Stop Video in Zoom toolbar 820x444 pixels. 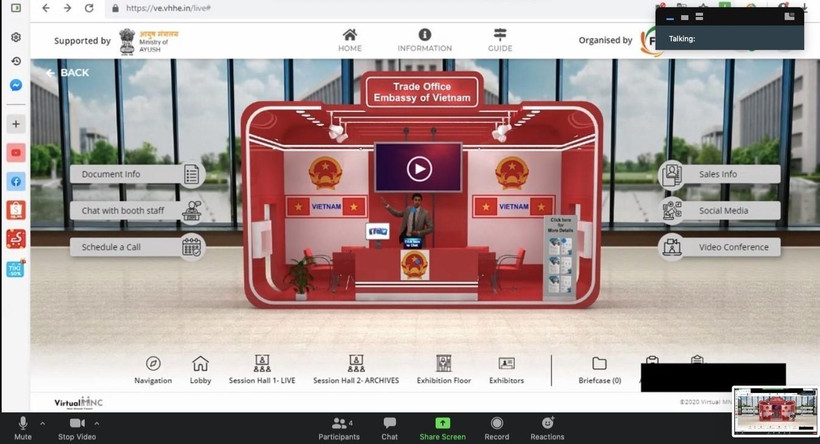[76, 424]
